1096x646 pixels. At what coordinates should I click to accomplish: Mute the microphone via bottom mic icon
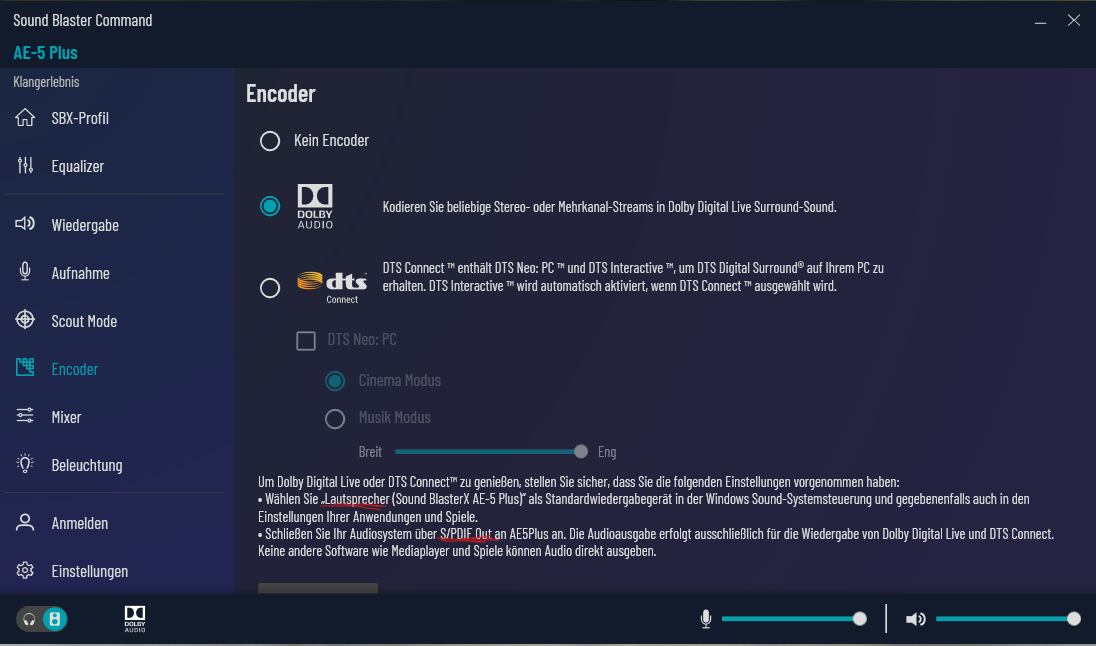click(x=706, y=619)
